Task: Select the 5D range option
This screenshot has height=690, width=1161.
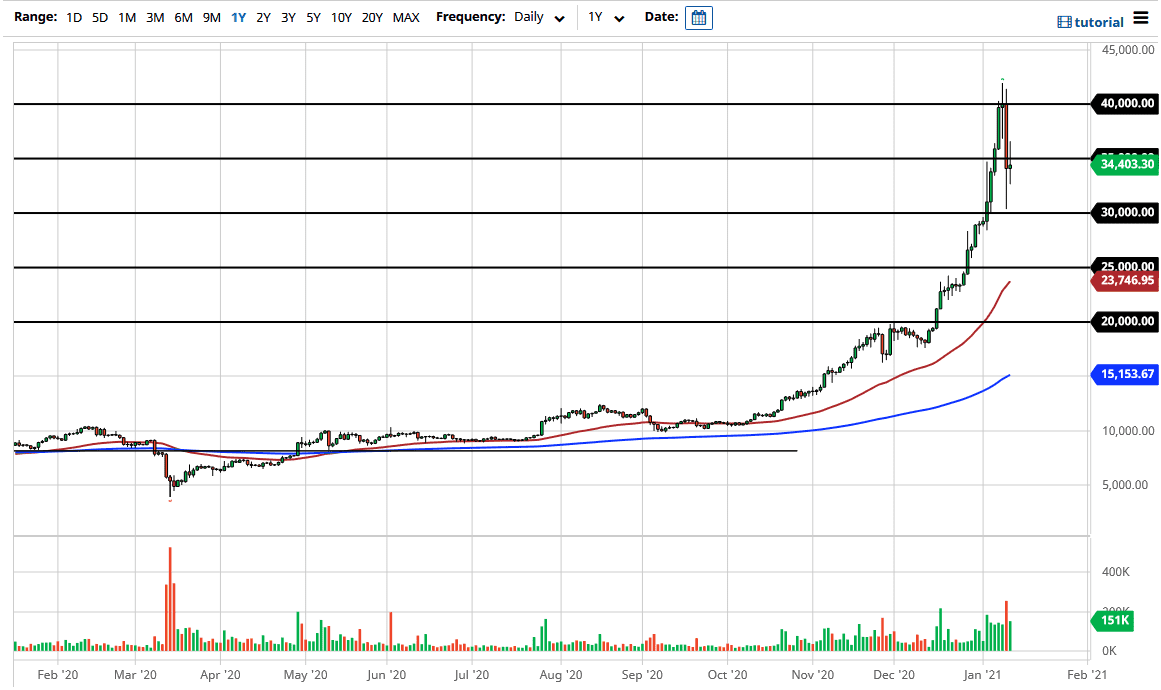Action: [x=100, y=17]
